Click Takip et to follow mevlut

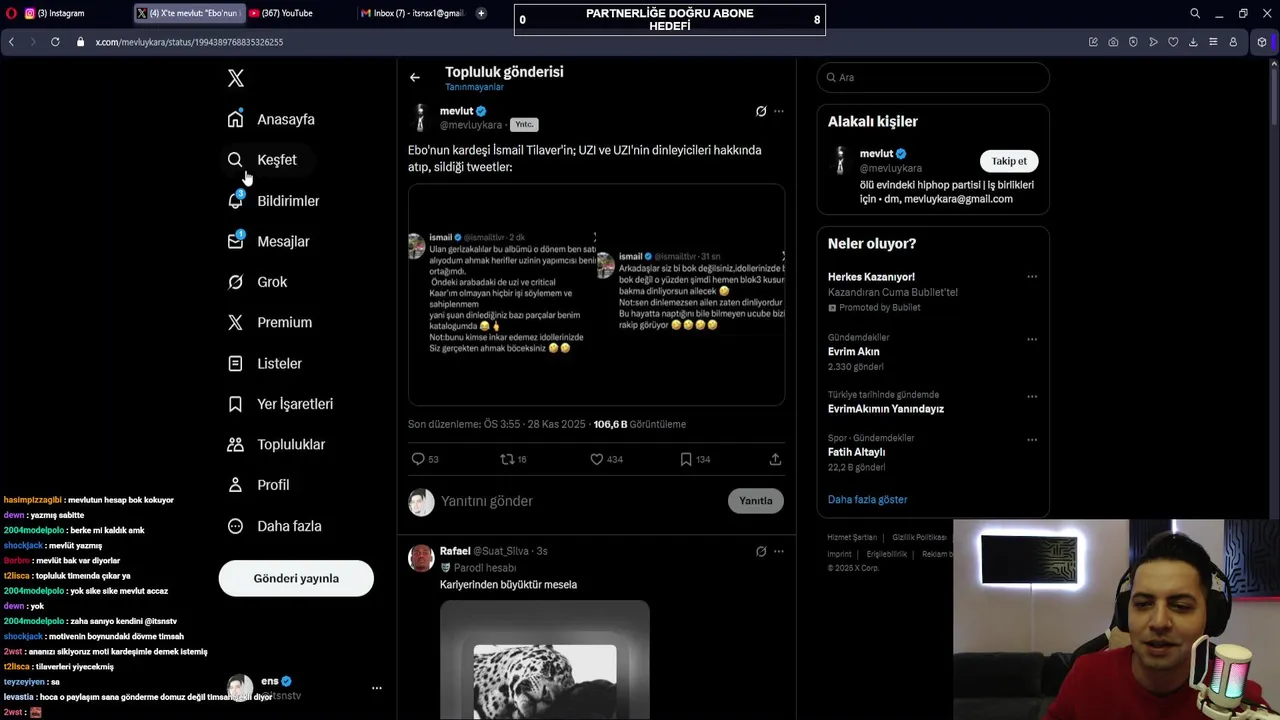(x=1009, y=161)
